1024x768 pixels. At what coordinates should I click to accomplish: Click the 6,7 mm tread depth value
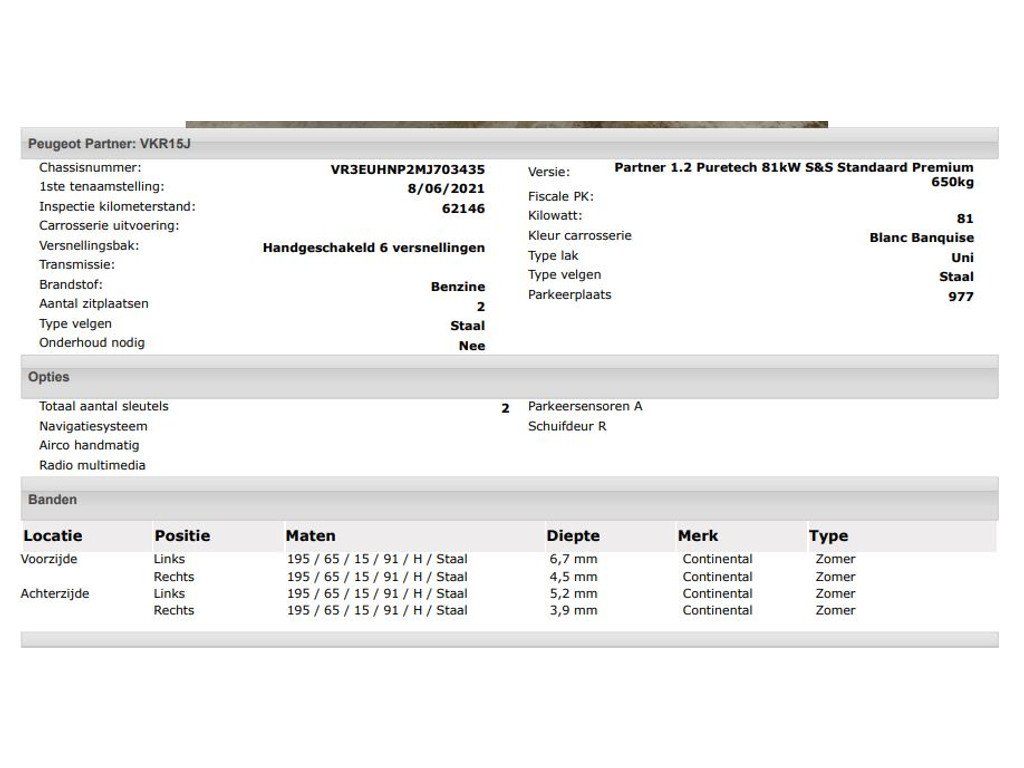(x=573, y=559)
